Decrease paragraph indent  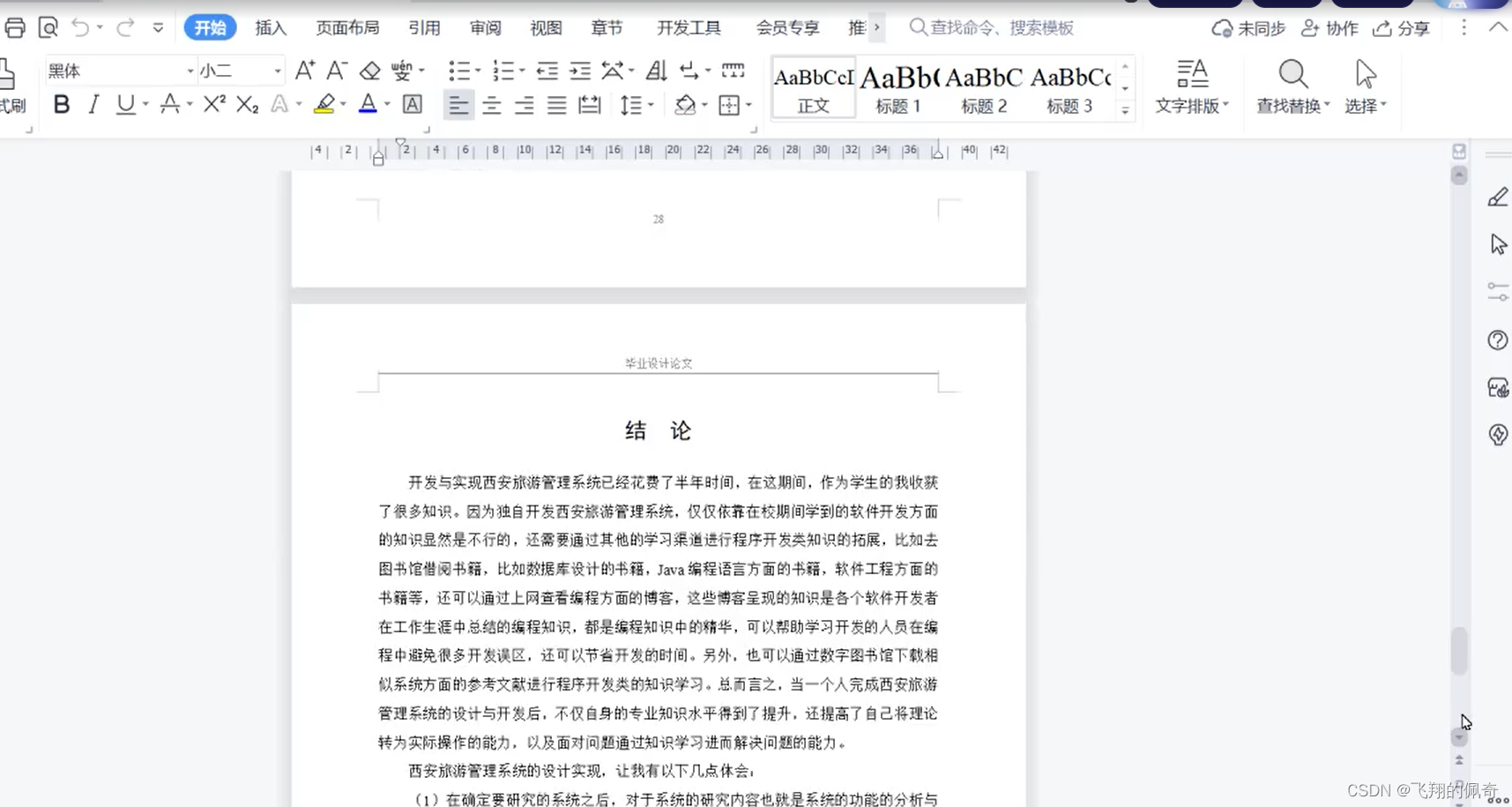click(x=547, y=71)
